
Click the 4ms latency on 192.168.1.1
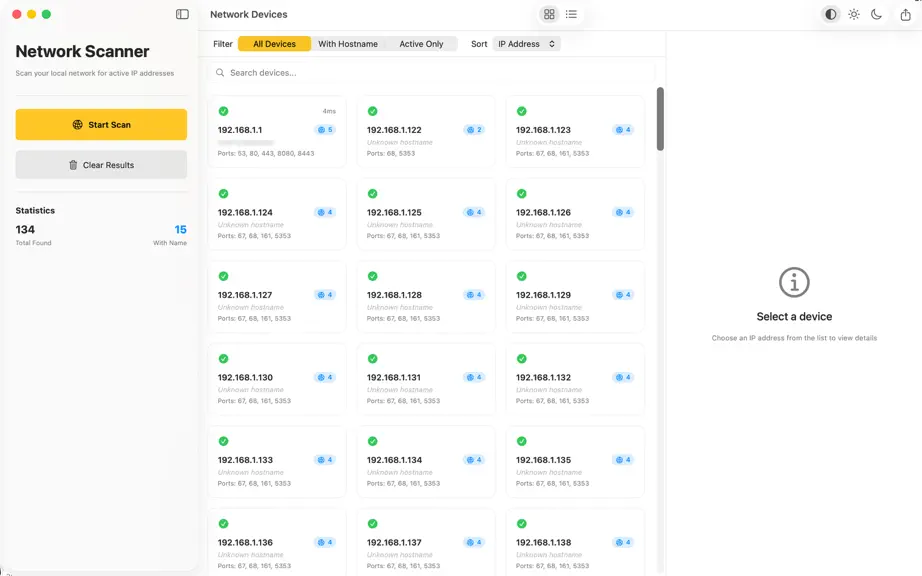[329, 111]
